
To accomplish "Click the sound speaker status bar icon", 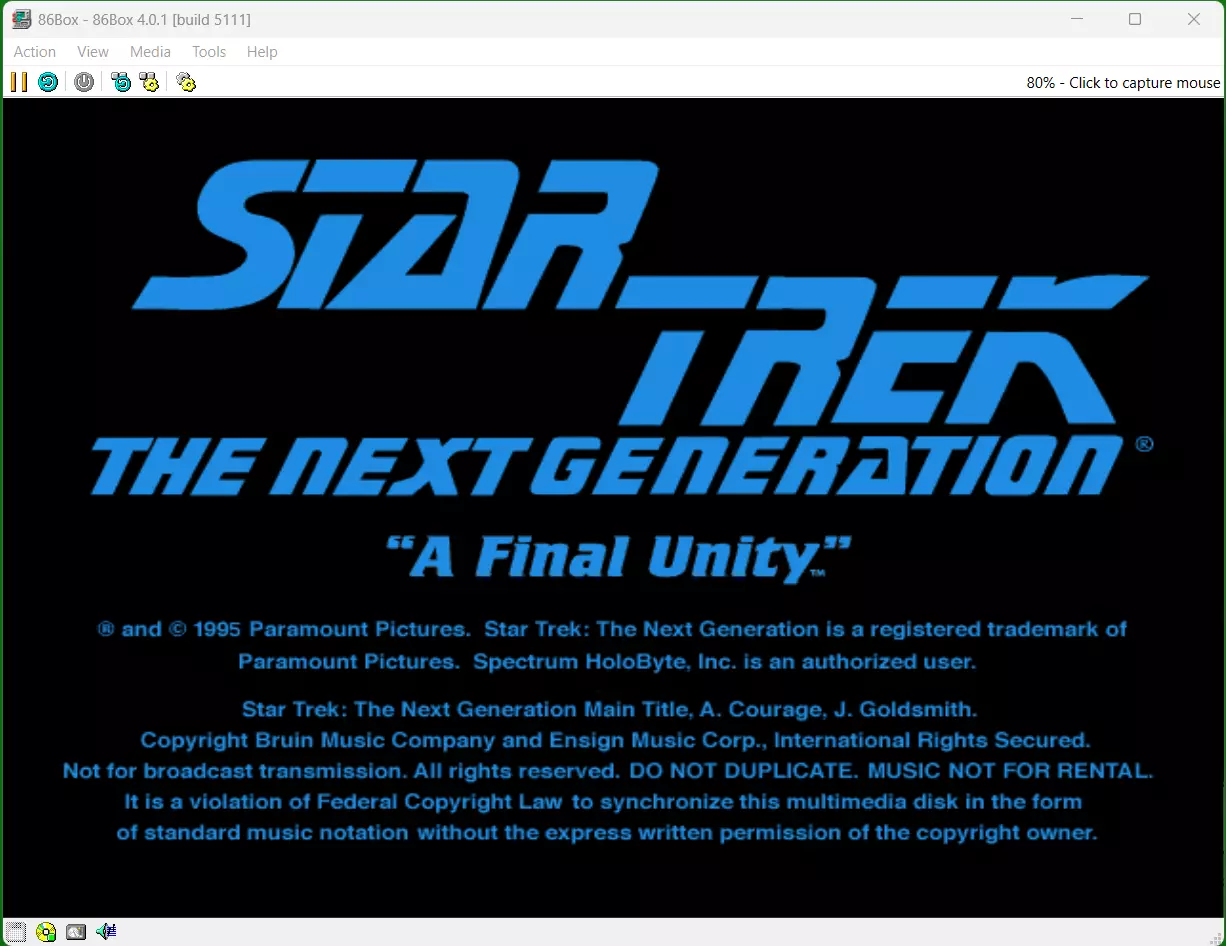I will (x=106, y=932).
